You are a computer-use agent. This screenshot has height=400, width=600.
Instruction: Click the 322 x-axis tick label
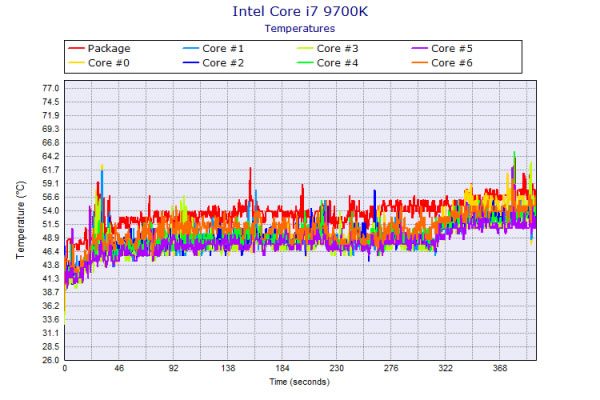(x=445, y=368)
